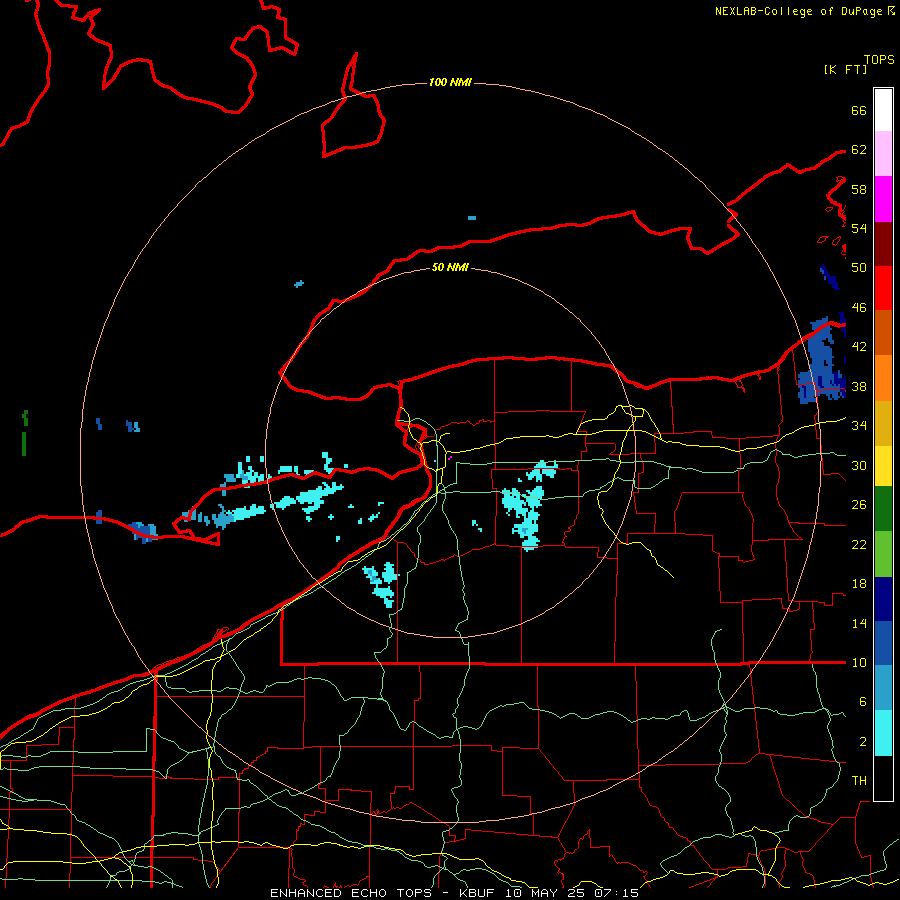Click the light blue swatch between 6 and 10
The width and height of the screenshot is (900, 900).
pyautogui.click(x=883, y=688)
